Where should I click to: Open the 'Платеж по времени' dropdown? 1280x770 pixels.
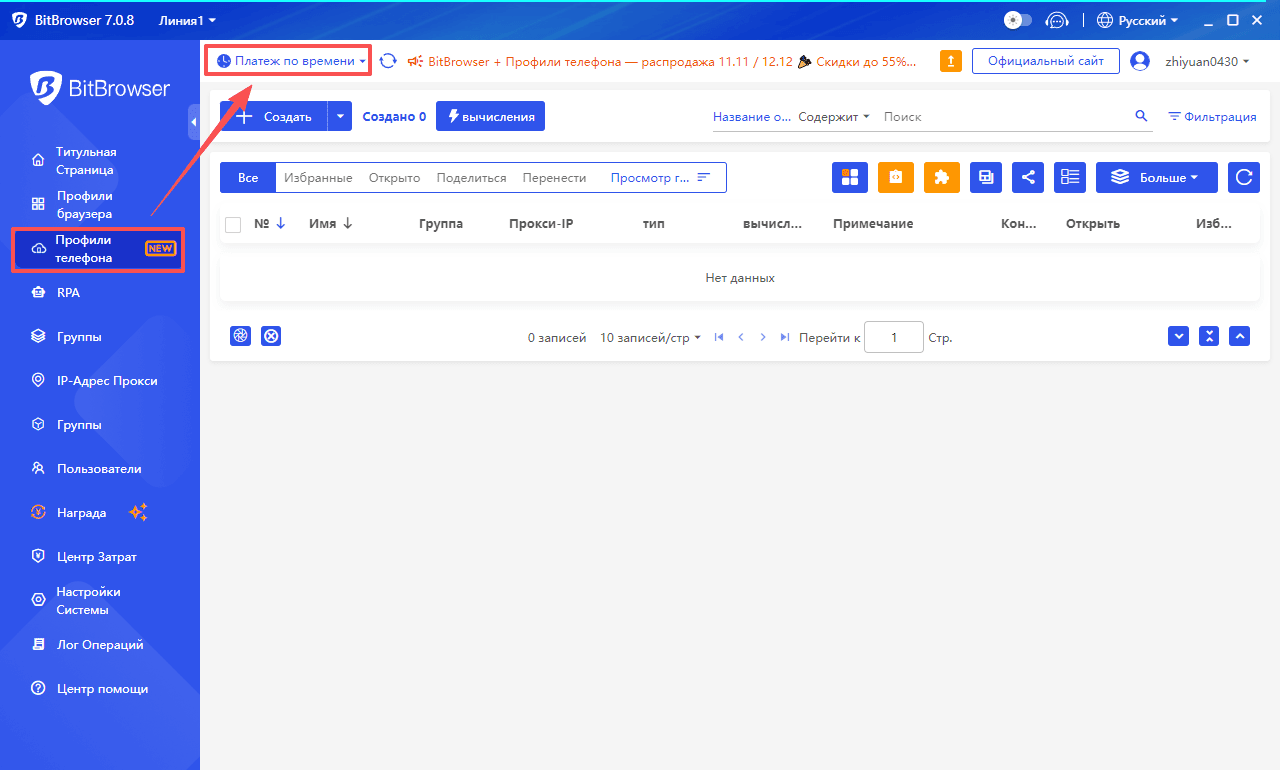pos(287,60)
